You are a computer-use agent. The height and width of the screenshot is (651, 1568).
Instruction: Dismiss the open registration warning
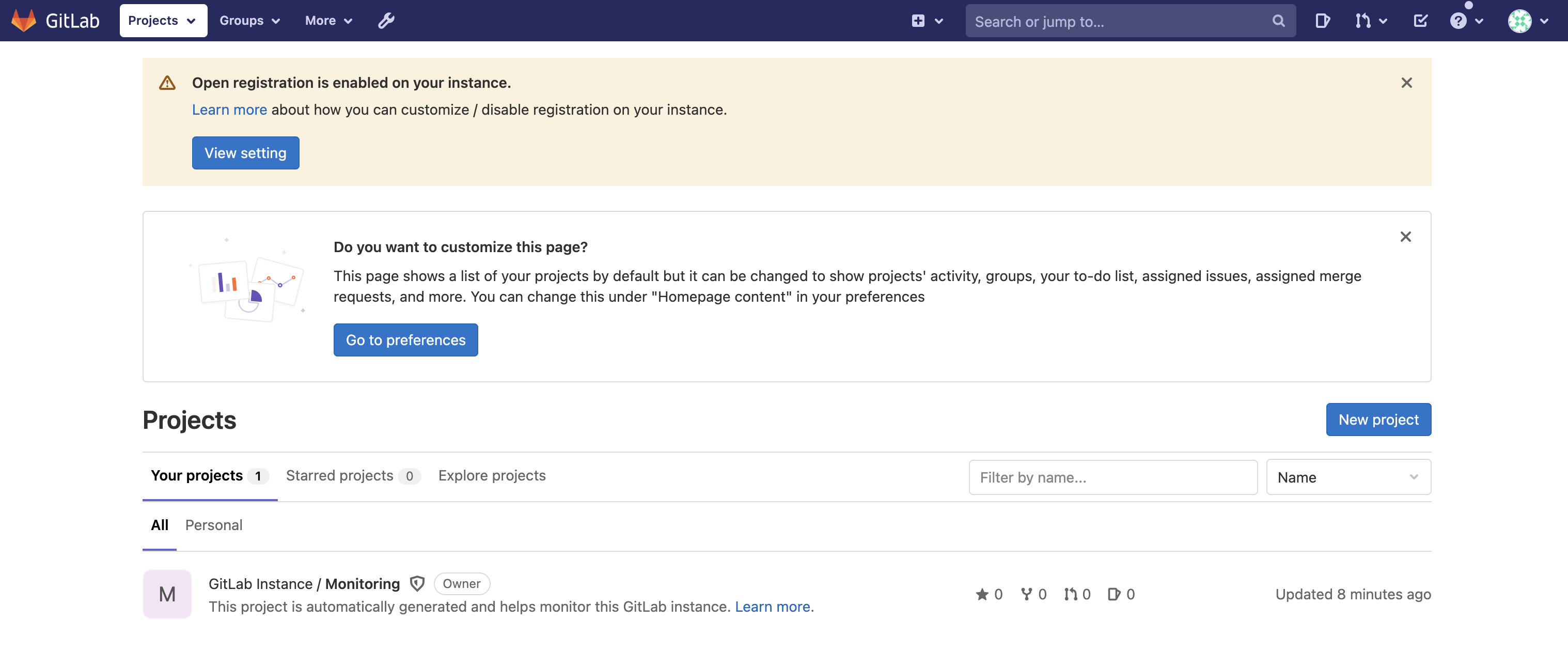pos(1406,83)
